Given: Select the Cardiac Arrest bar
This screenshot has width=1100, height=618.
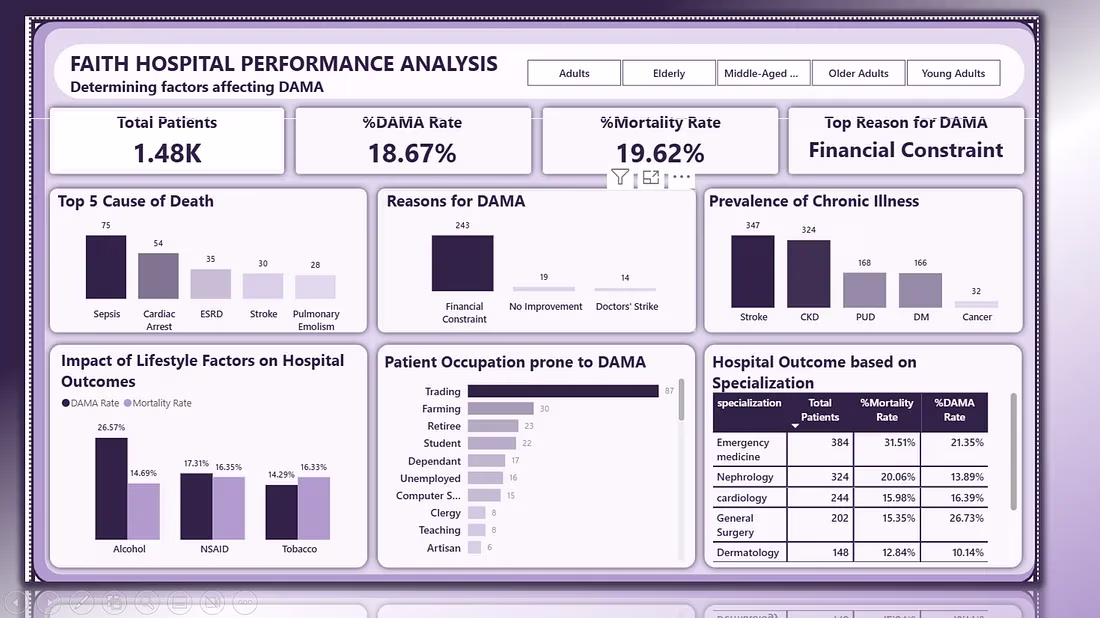Looking at the screenshot, I should tap(159, 276).
